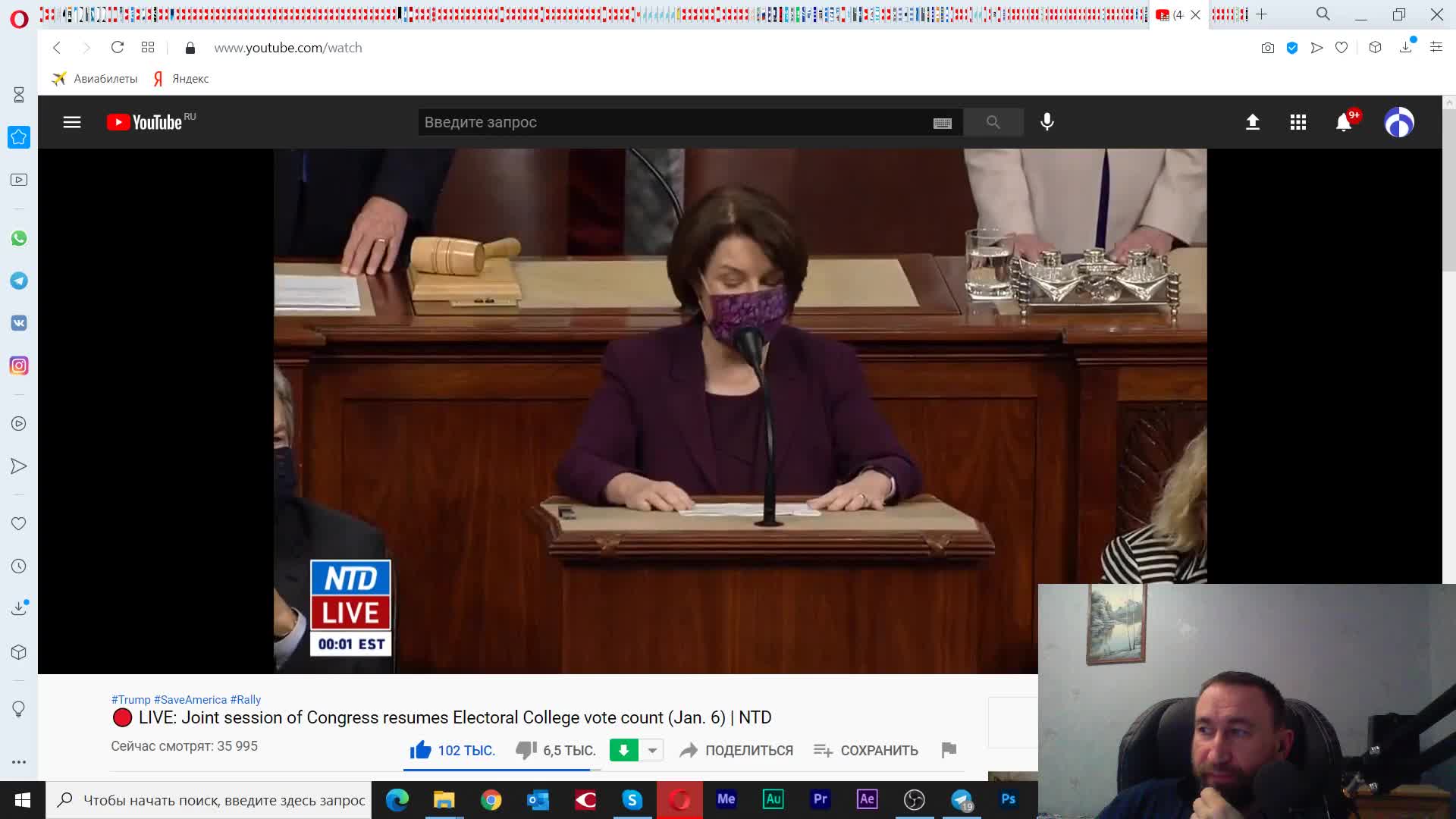This screenshot has height=819, width=1456.
Task: Toggle the on-screen keyboard in search box
Action: [942, 123]
